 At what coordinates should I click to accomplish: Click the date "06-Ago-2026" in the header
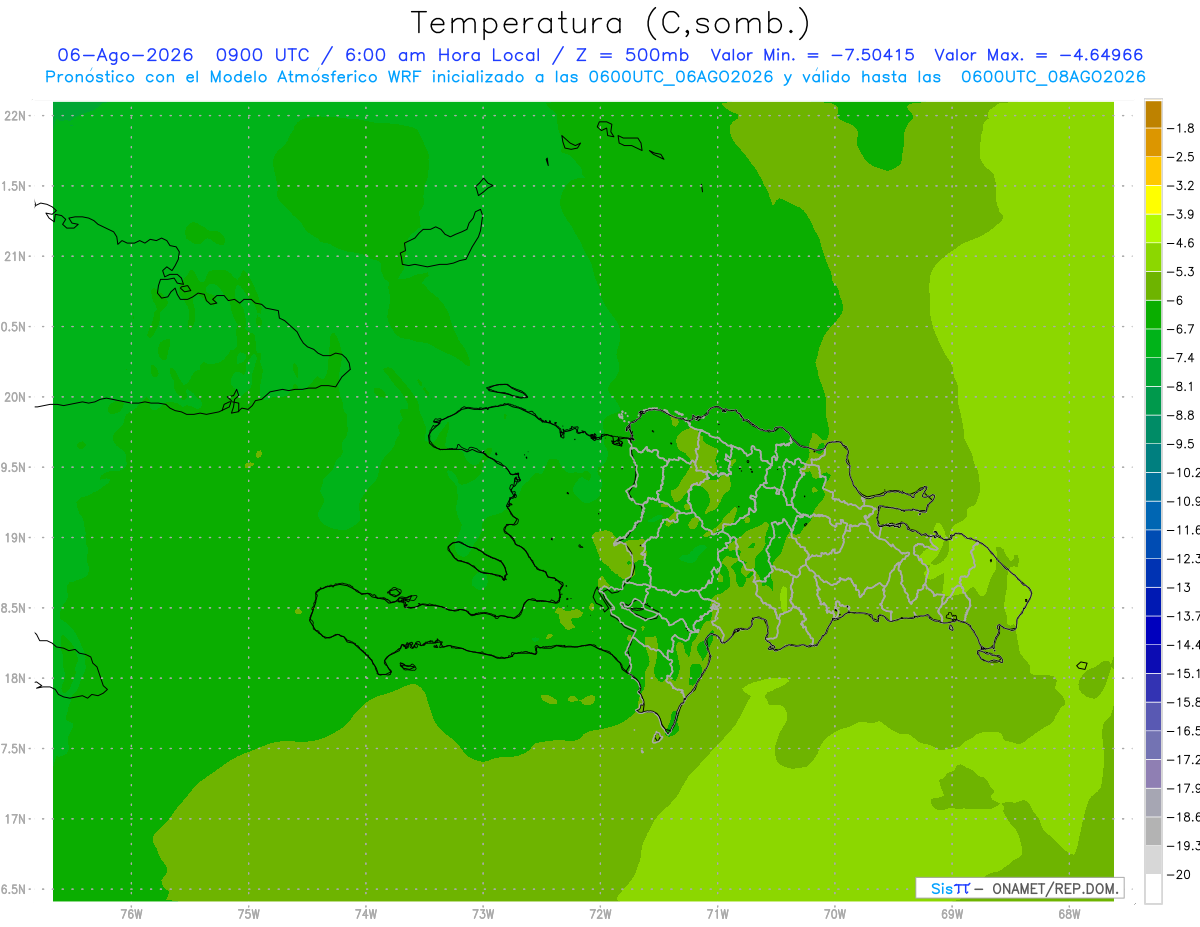click(x=125, y=56)
